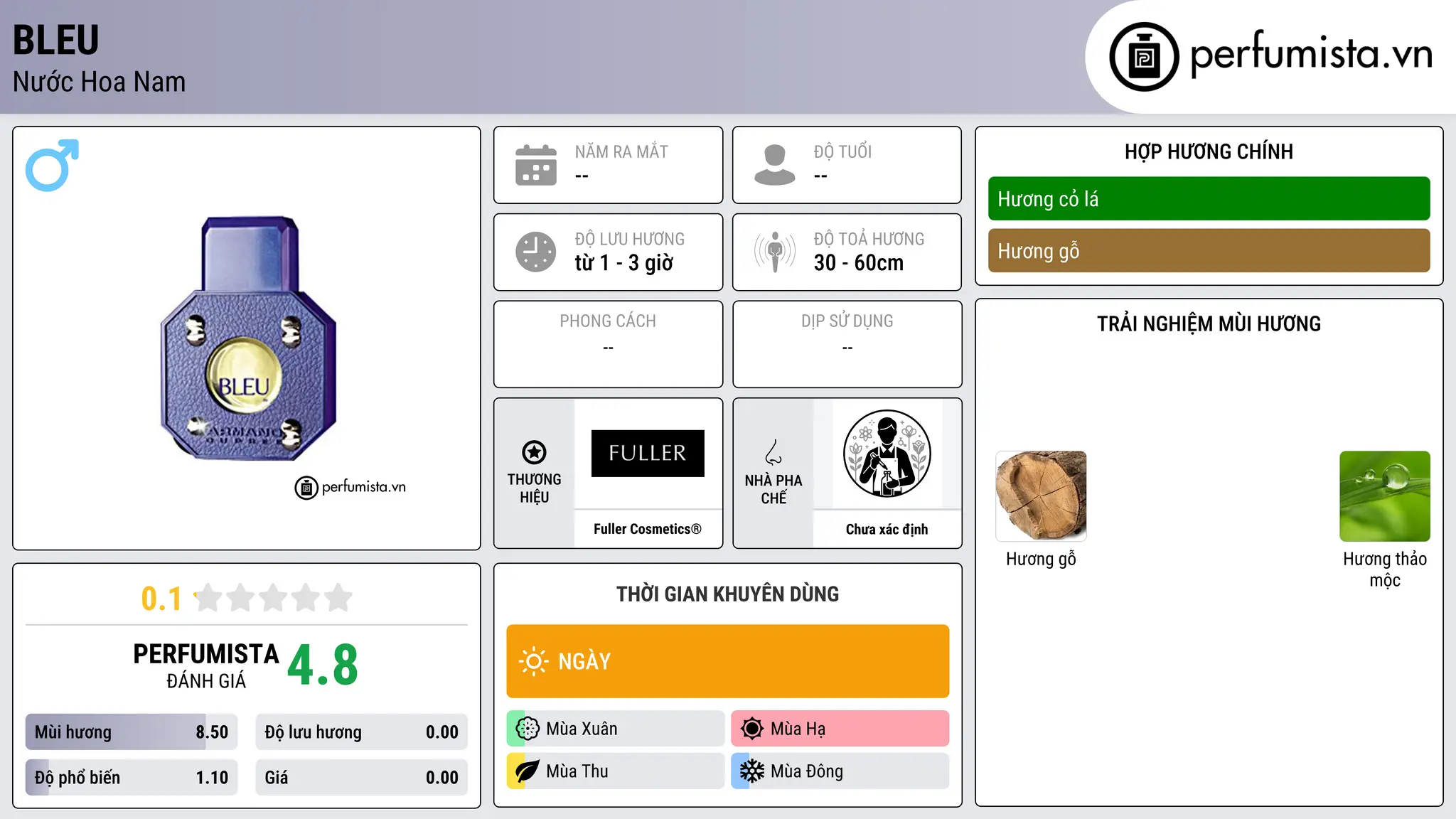Viewport: 1456px width, 819px height.
Task: Click the '30 - 60cm' sillage value
Action: [x=859, y=263]
